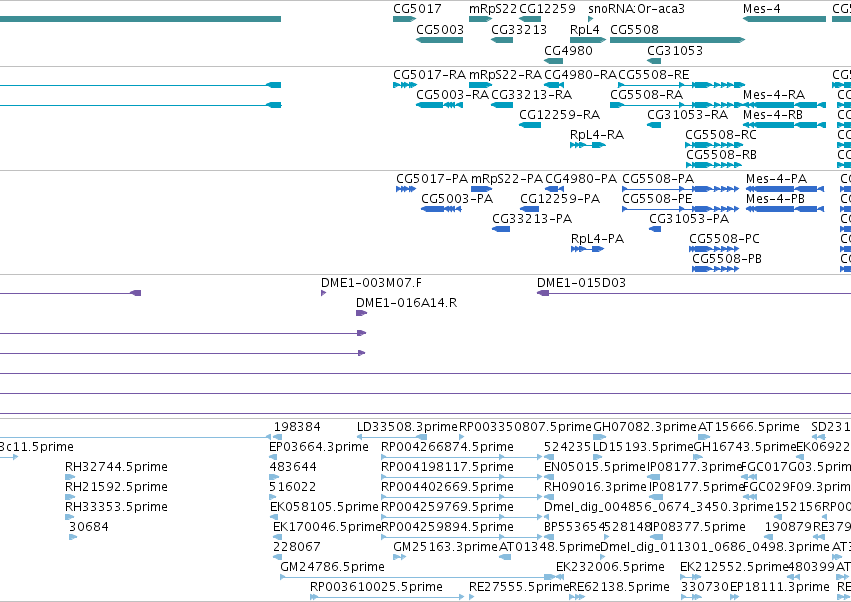Click BAC end DME1-016A14.R
Screen dimensions: 851x602
tap(407, 303)
